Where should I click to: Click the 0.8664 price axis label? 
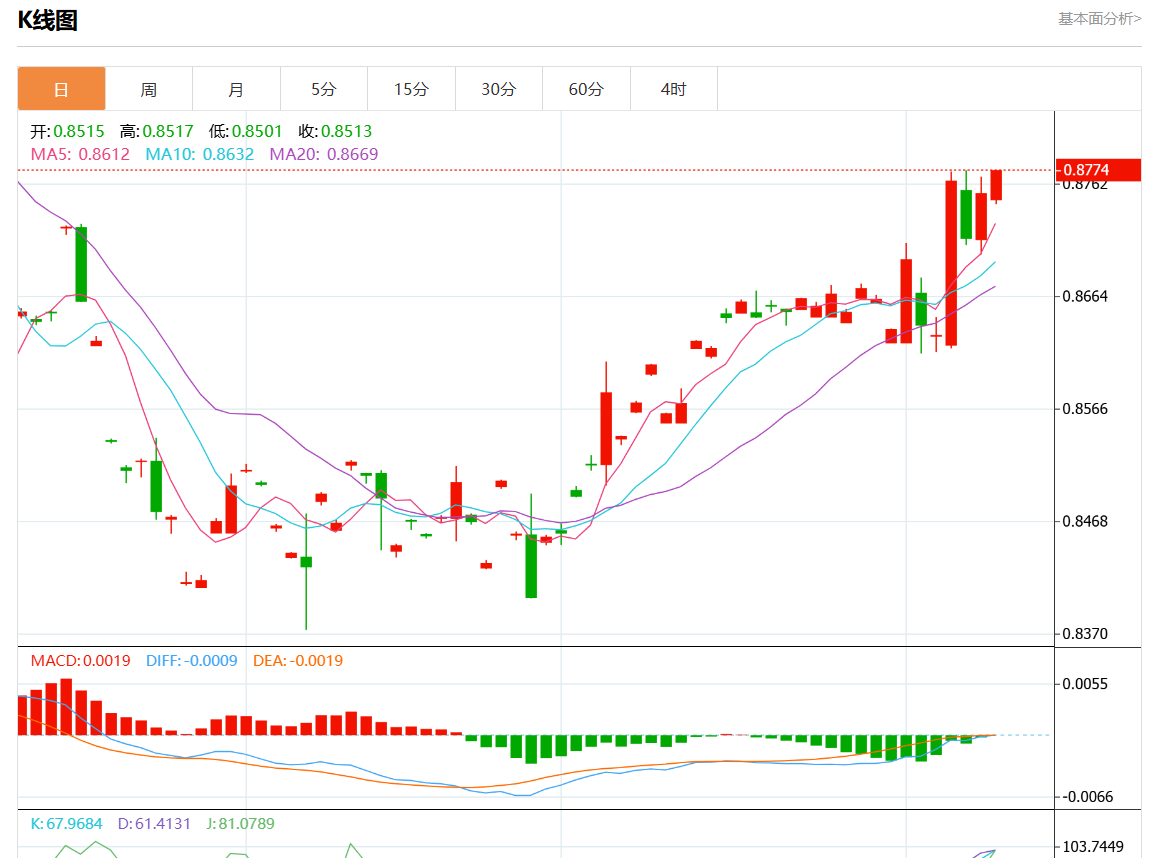coord(1085,296)
